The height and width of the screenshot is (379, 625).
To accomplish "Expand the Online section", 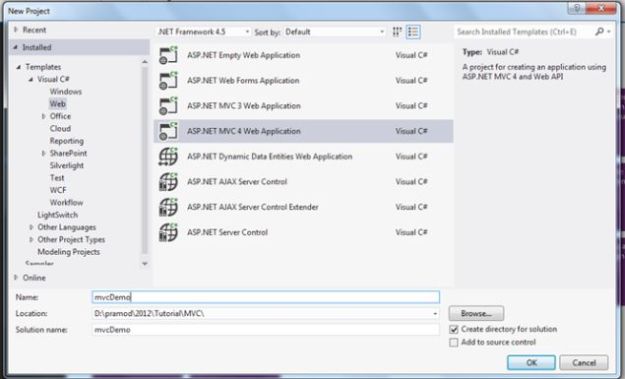I will 16,277.
